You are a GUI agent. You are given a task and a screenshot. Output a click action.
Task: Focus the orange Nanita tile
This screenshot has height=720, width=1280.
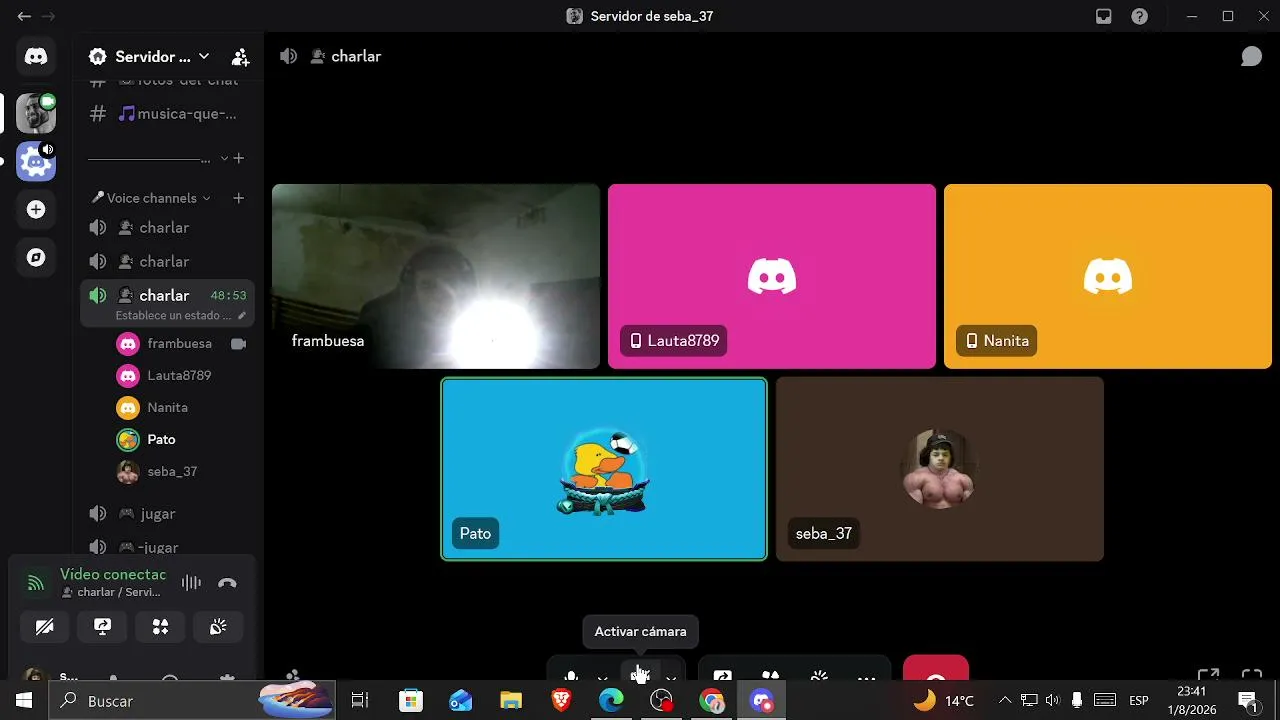[1108, 276]
